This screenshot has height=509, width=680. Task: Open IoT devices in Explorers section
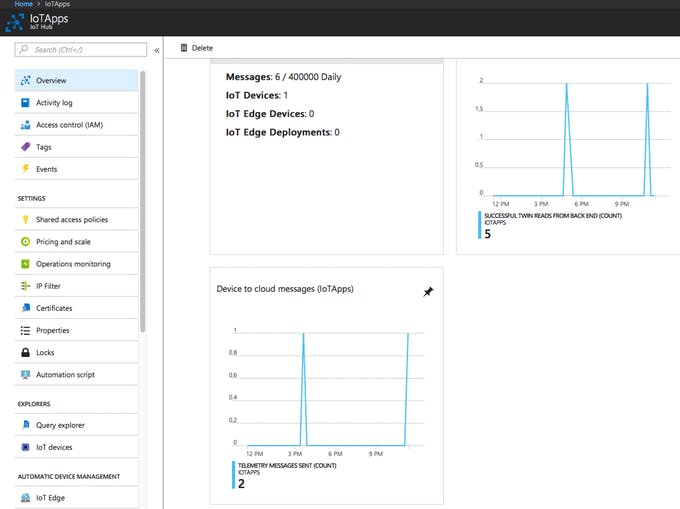[54, 447]
